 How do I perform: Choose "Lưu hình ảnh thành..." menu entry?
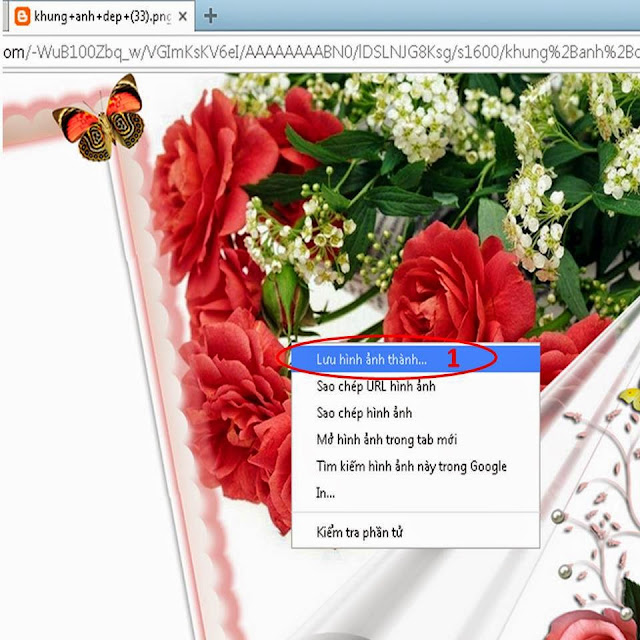pyautogui.click(x=416, y=359)
